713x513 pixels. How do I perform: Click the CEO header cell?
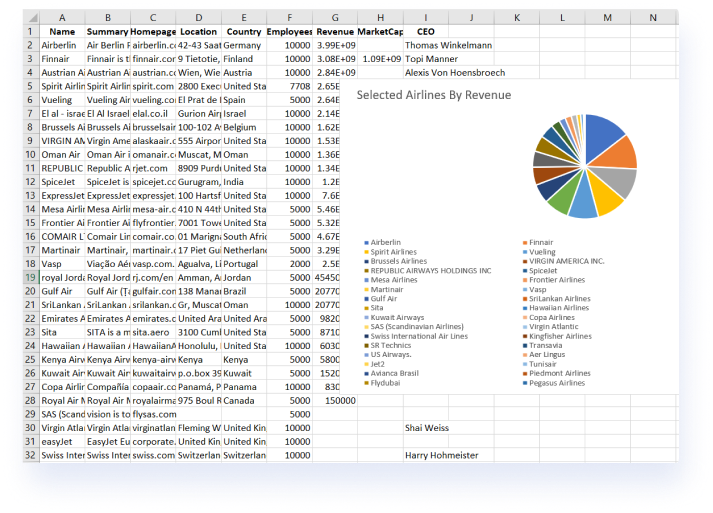426,31
